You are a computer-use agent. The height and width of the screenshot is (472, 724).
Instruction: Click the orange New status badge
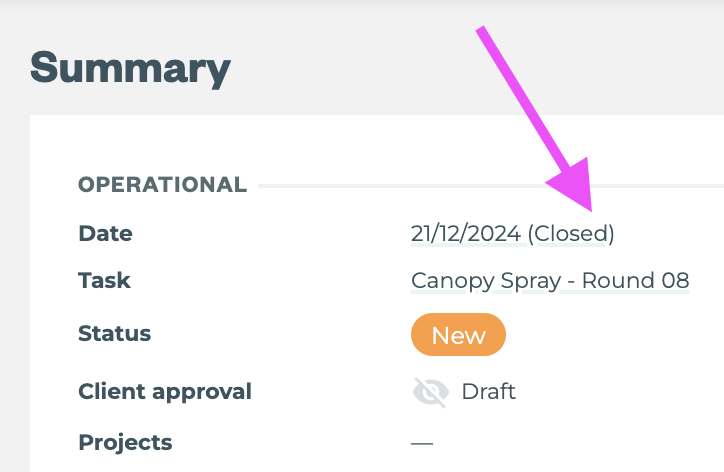click(458, 336)
